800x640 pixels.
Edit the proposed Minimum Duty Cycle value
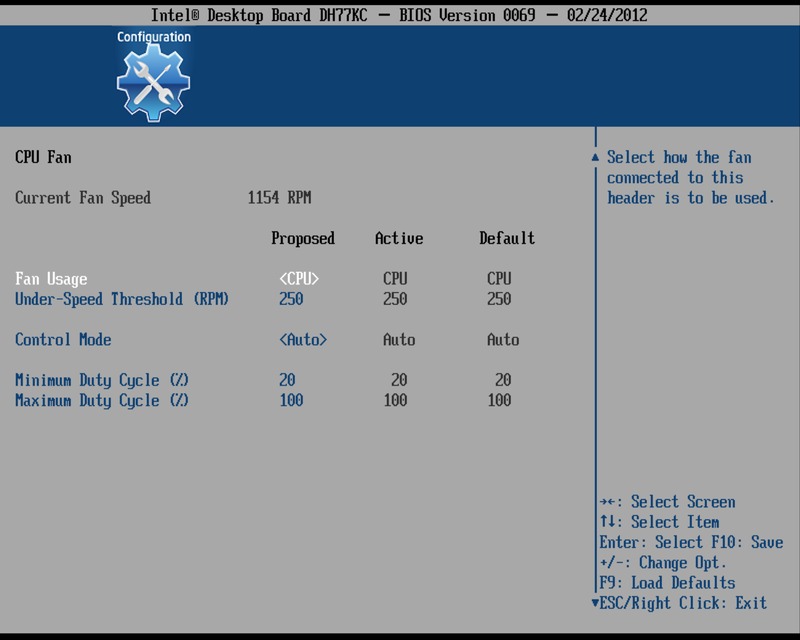(x=287, y=380)
